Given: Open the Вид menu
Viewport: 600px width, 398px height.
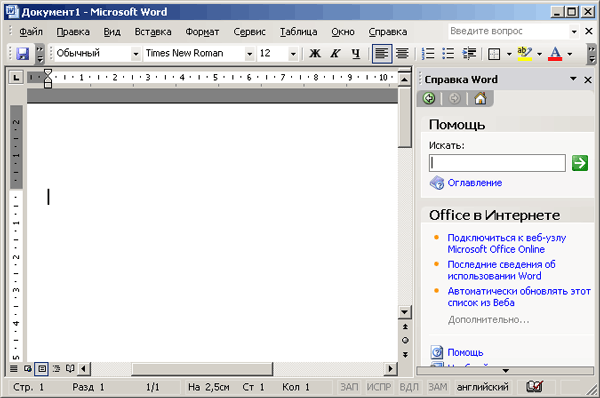Looking at the screenshot, I should coord(112,32).
